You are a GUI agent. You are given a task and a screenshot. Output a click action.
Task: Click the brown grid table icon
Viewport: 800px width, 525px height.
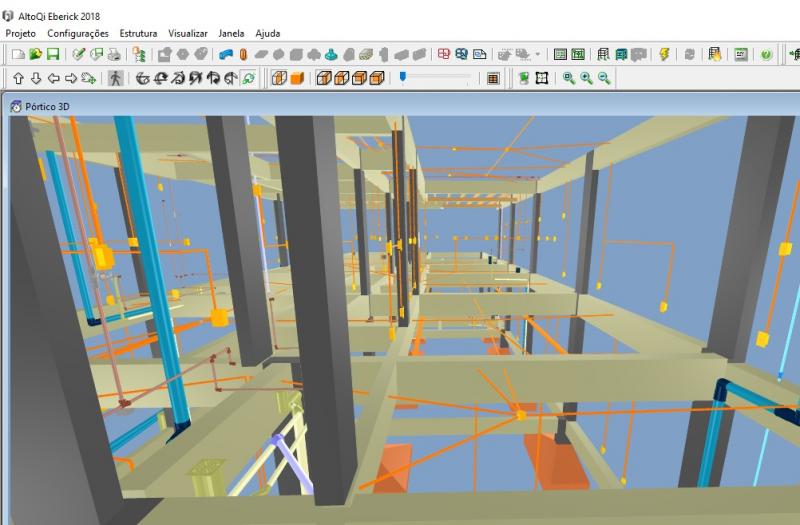point(493,79)
